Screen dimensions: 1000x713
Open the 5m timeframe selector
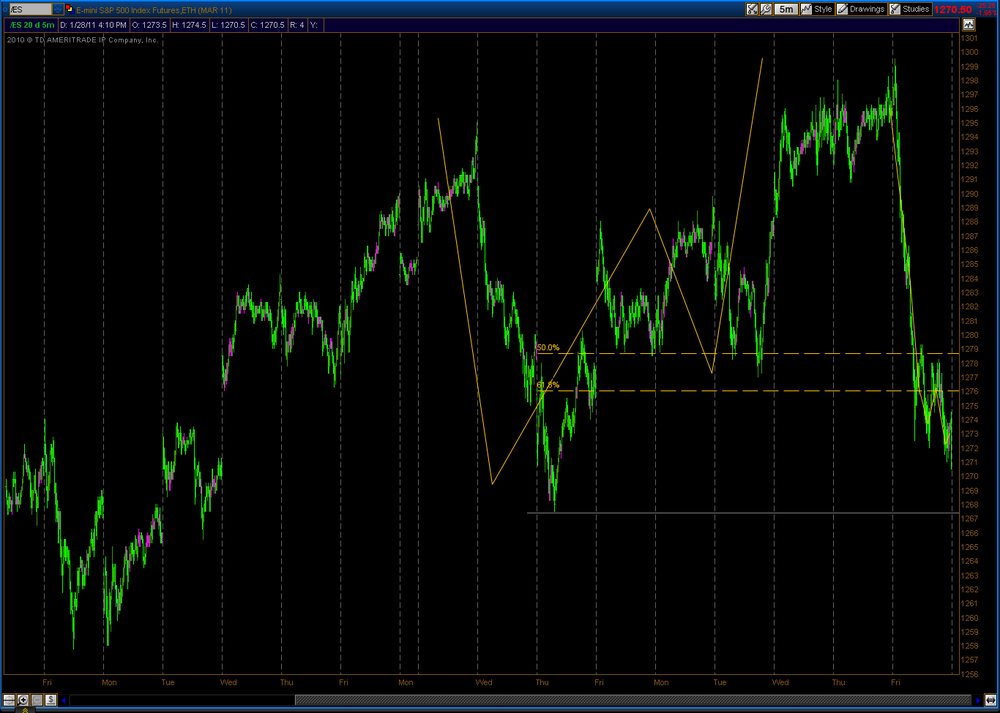point(786,9)
